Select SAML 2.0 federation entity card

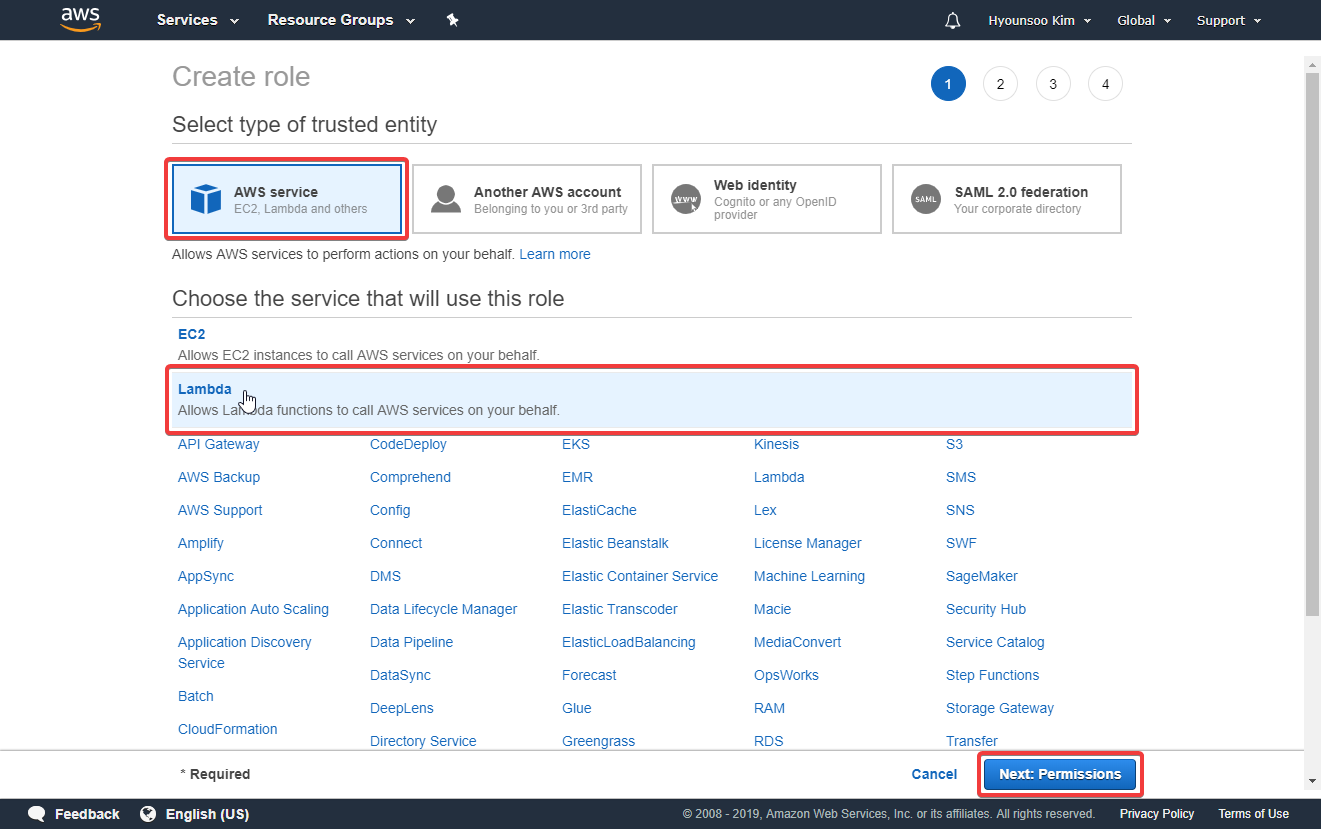pyautogui.click(x=1007, y=199)
